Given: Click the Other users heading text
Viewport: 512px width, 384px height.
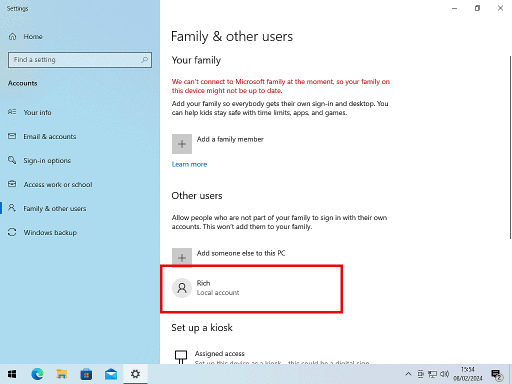Looking at the screenshot, I should coord(197,196).
